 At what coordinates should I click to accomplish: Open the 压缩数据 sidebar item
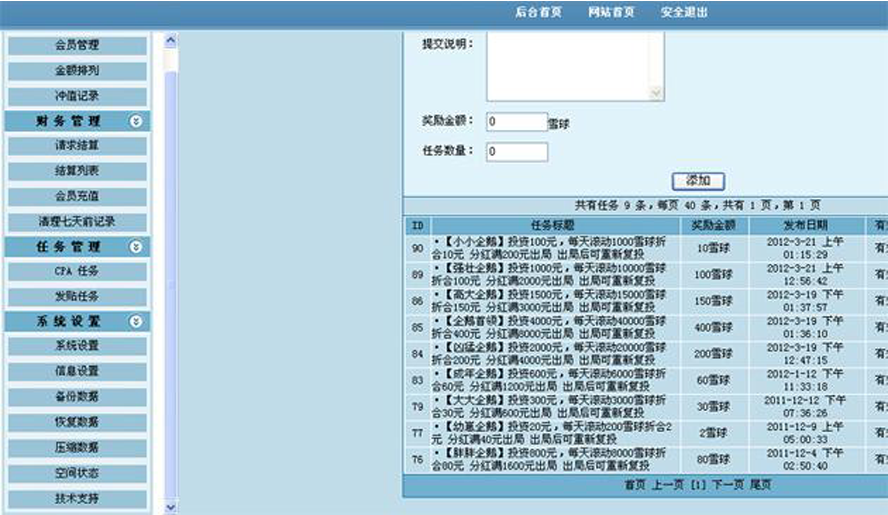77,448
